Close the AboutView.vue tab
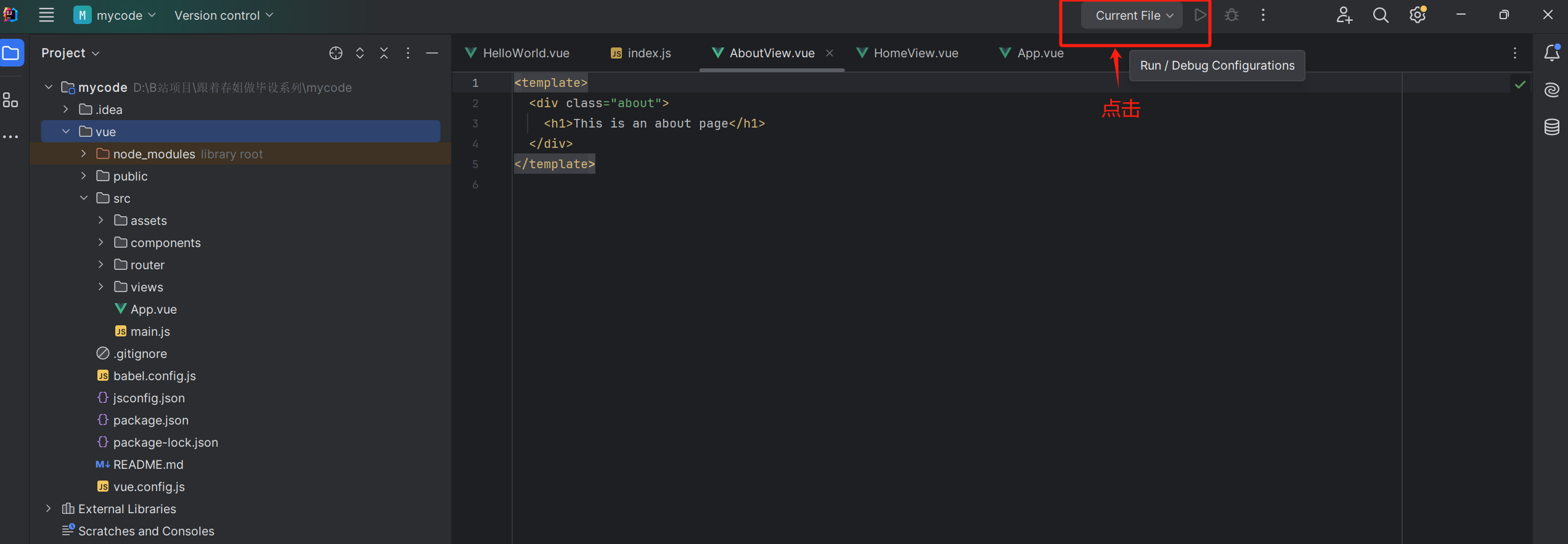Viewport: 1568px width, 544px height. pos(830,53)
